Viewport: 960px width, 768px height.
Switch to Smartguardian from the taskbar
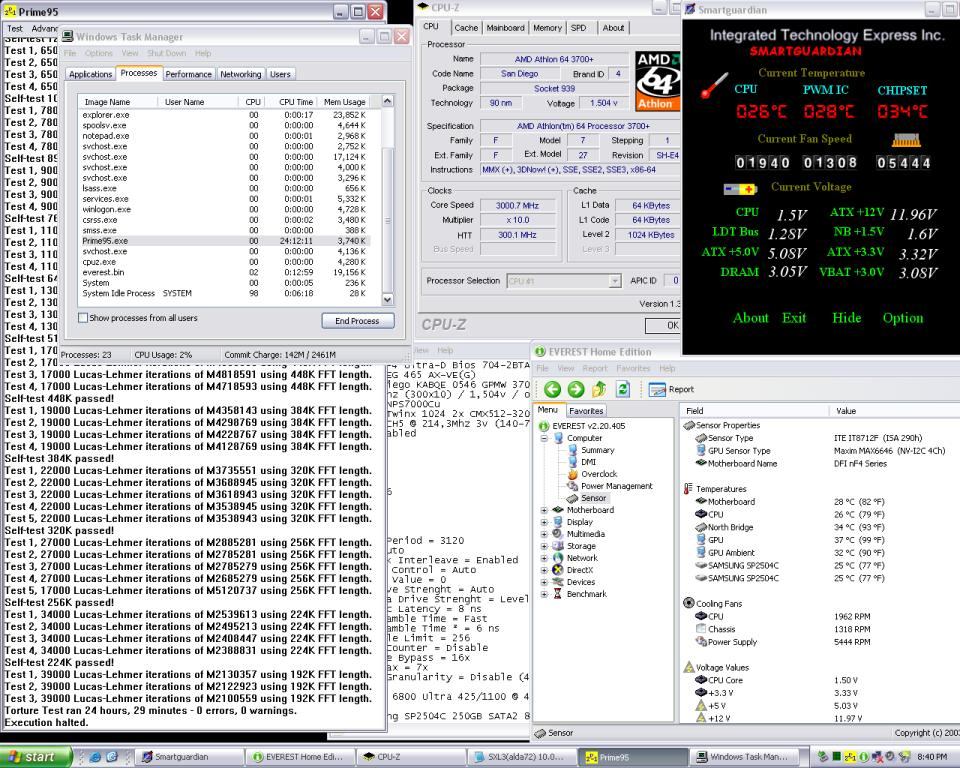tap(189, 757)
